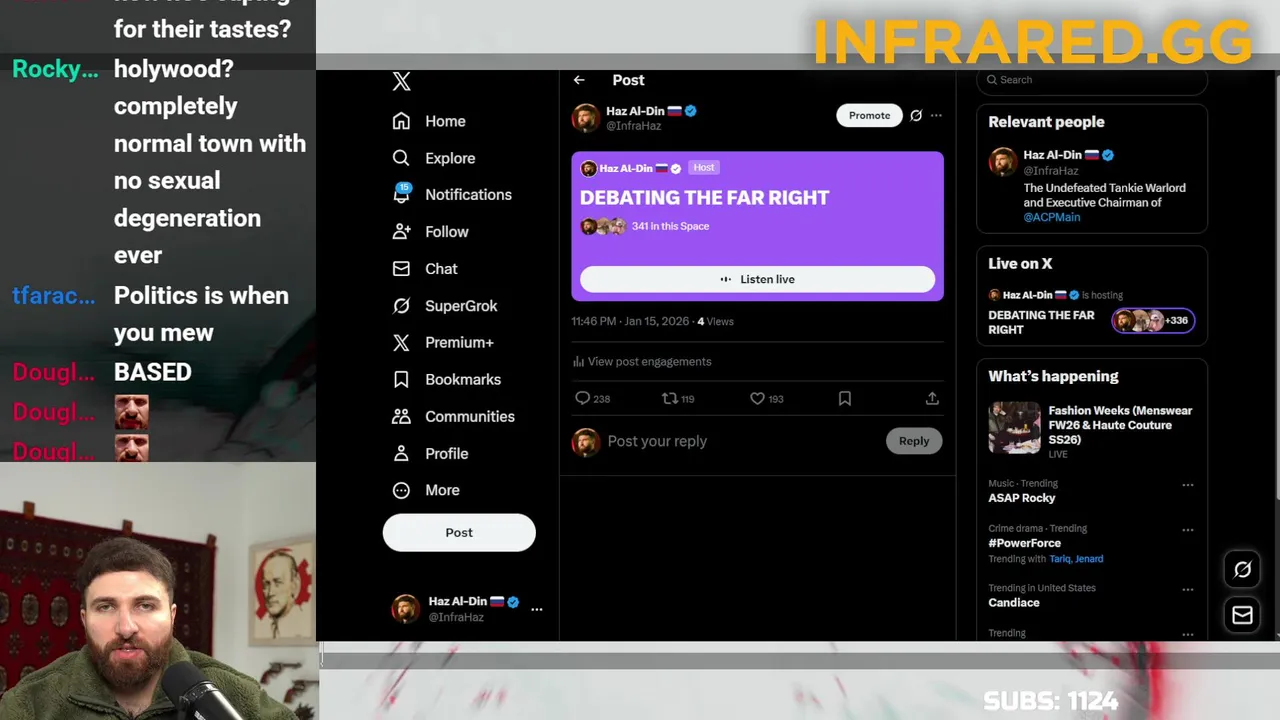Click the share upload icon on the post

pyautogui.click(x=932, y=399)
